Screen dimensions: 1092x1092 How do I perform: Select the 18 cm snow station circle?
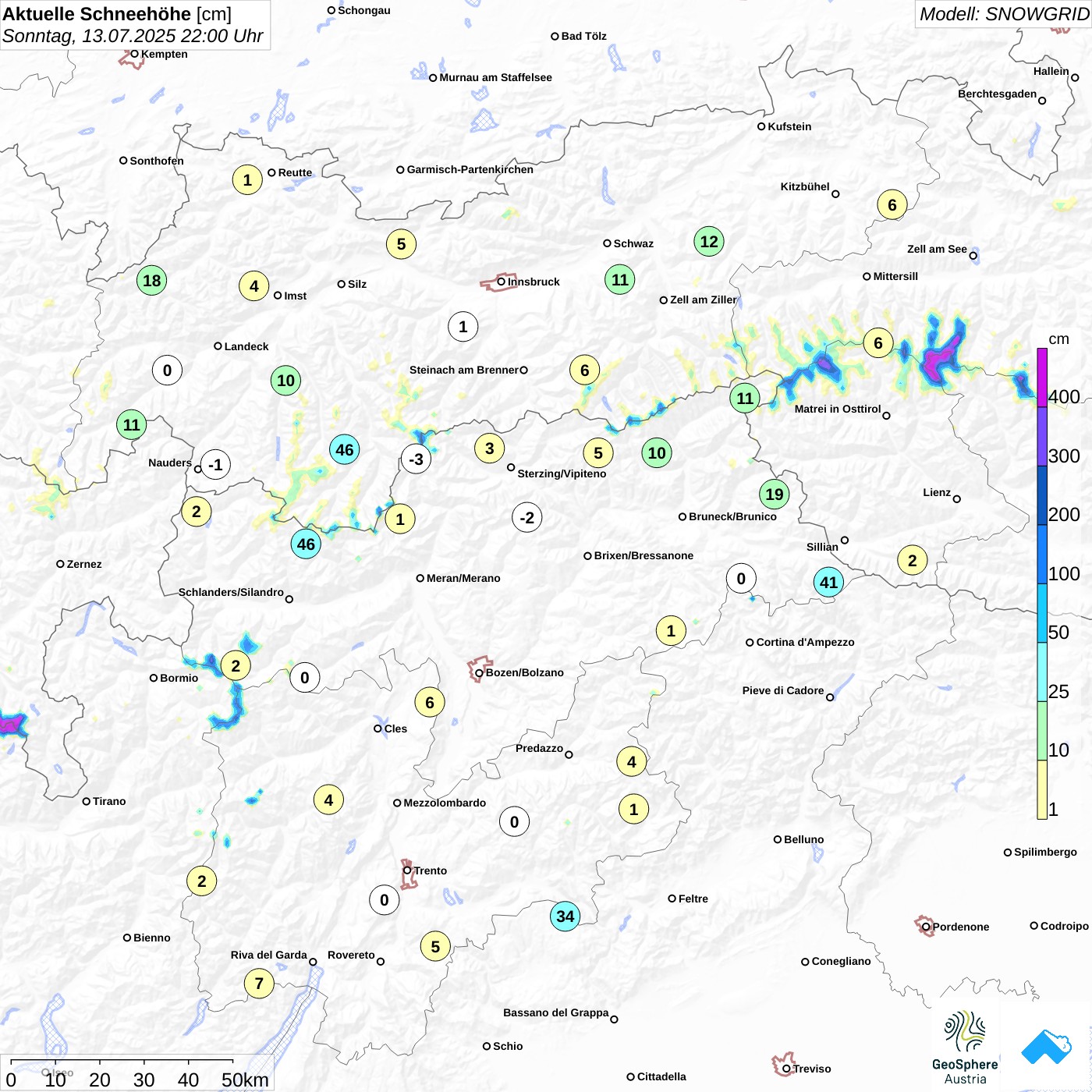click(x=152, y=281)
